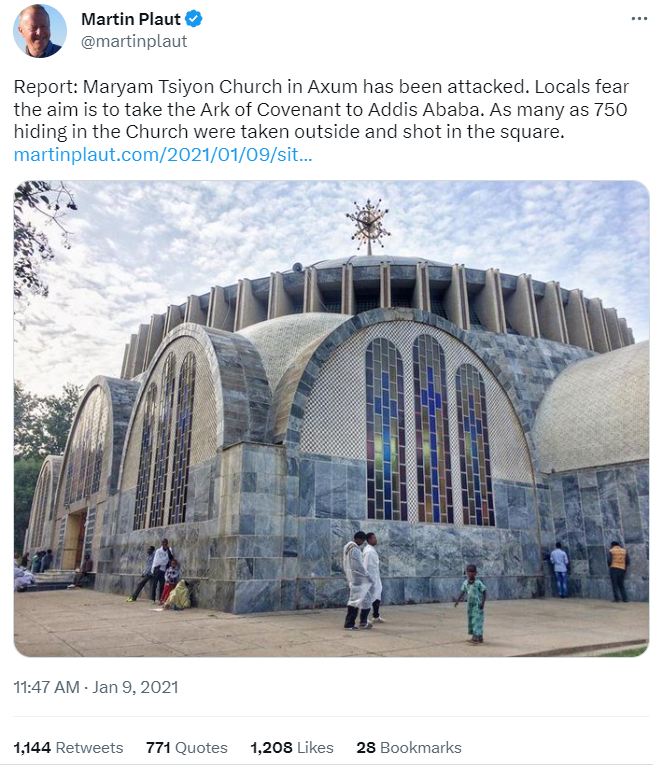Open the @martinplaut handle link
Screen dimensions: 653x765
[x=134, y=42]
